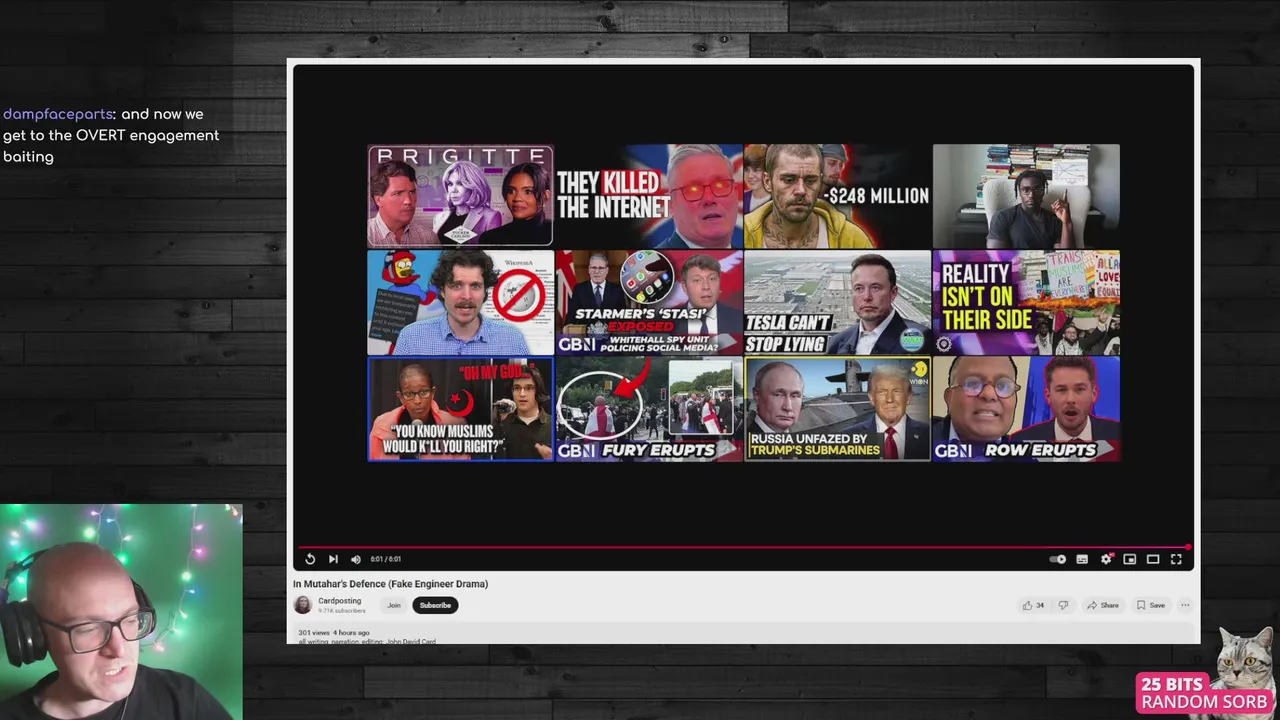1280x720 pixels.
Task: Toggle subtitles closed captions icon
Action: [1082, 559]
